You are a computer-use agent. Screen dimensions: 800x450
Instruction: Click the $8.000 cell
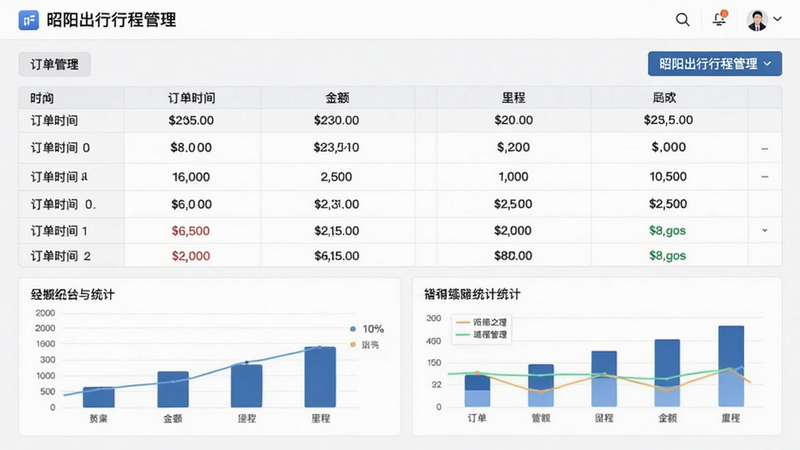point(191,147)
